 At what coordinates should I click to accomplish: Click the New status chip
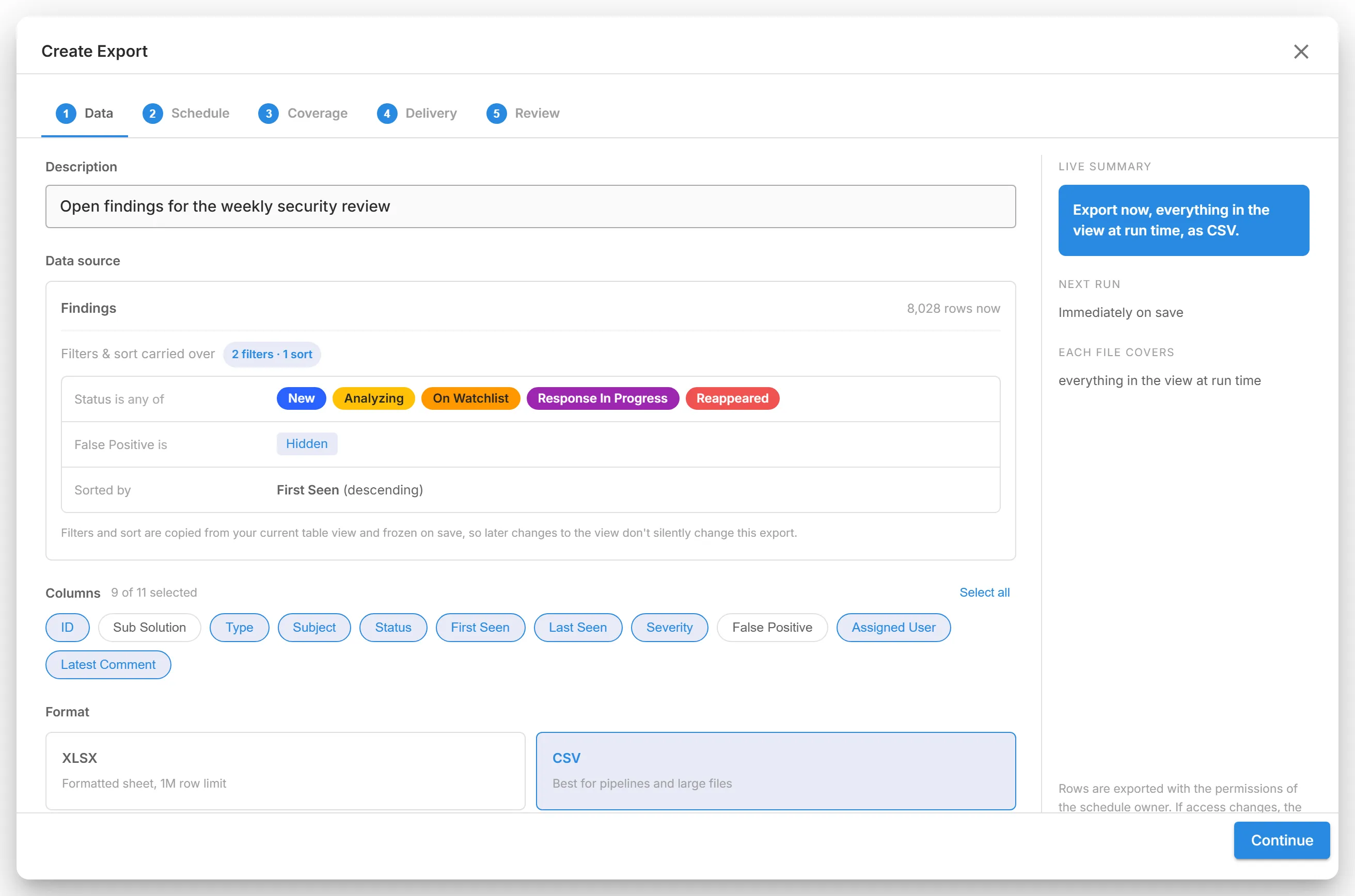(301, 398)
